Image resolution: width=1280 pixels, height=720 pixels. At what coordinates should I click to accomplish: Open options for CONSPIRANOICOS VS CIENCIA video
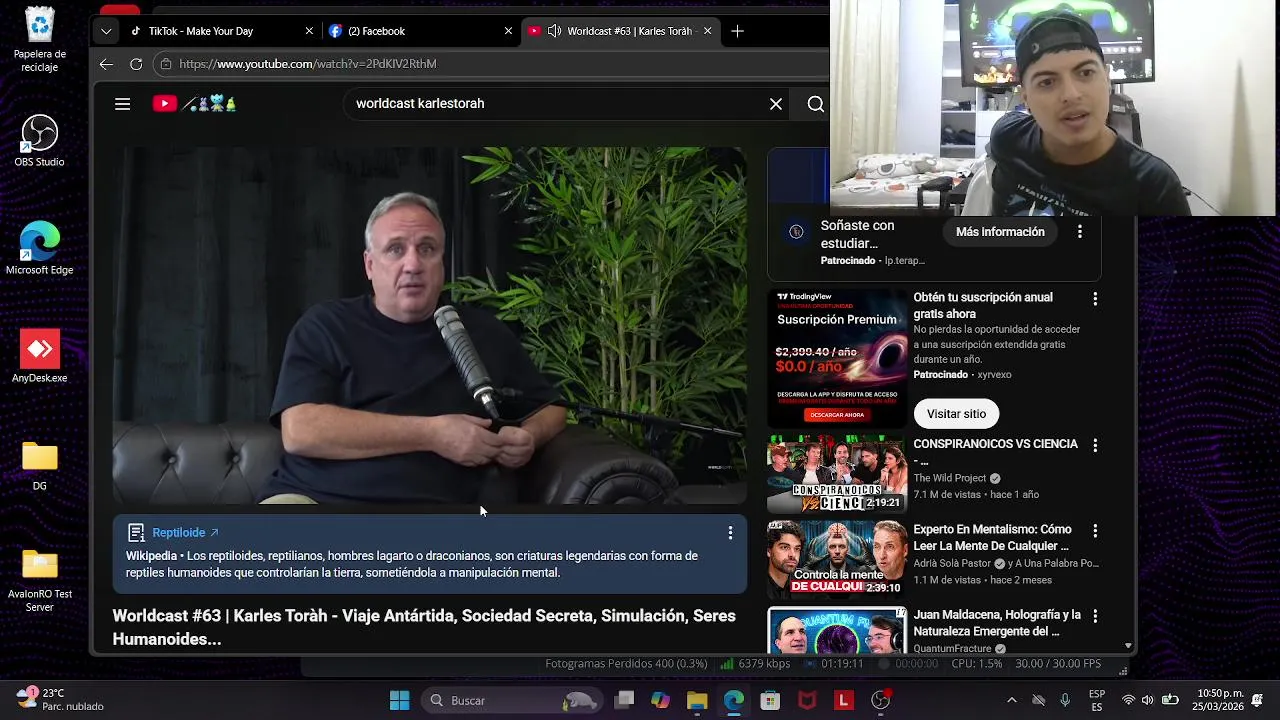pos(1095,445)
